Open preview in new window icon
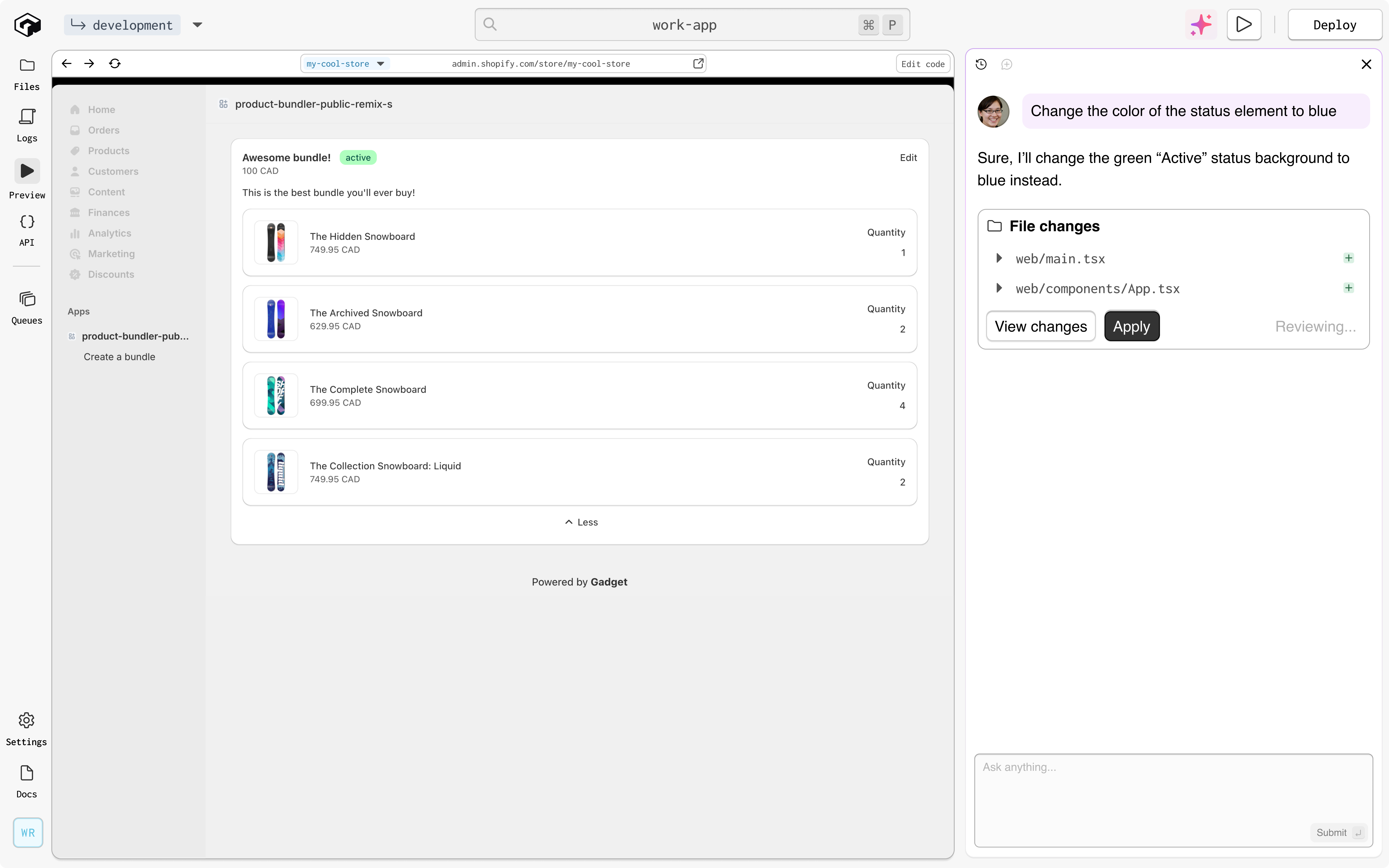The height and width of the screenshot is (868, 1389). 698,64
